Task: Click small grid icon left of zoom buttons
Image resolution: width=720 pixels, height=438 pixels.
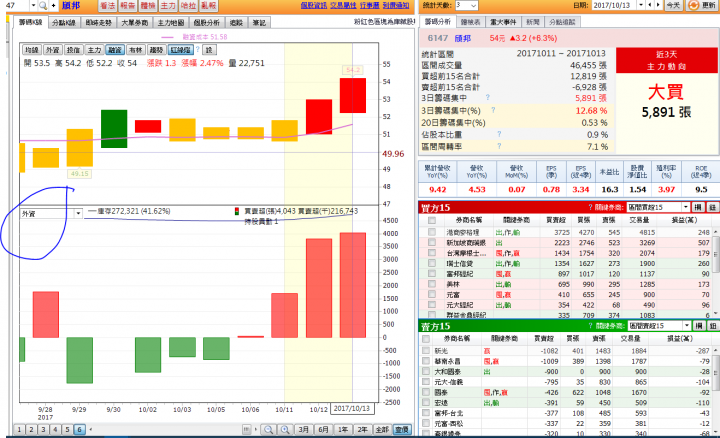Action: [x=247, y=430]
